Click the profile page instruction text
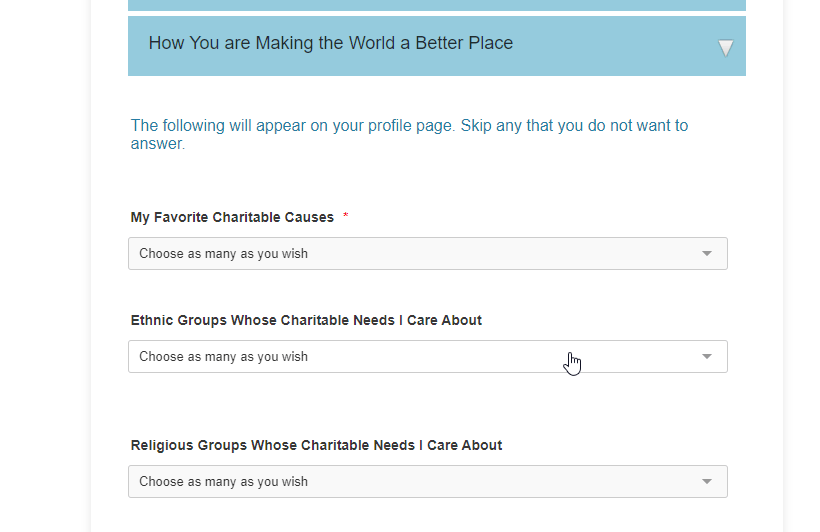The width and height of the screenshot is (820, 532). pos(409,126)
